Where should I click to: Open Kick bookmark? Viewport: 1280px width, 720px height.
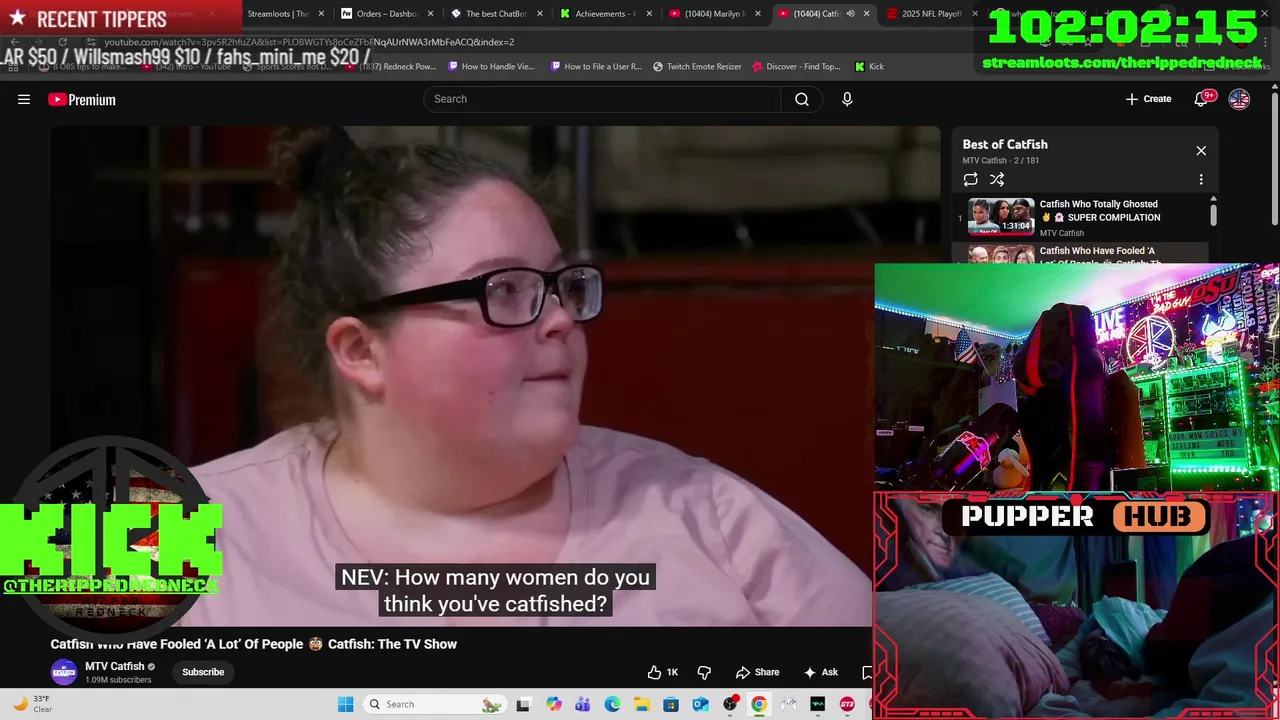pos(869,66)
